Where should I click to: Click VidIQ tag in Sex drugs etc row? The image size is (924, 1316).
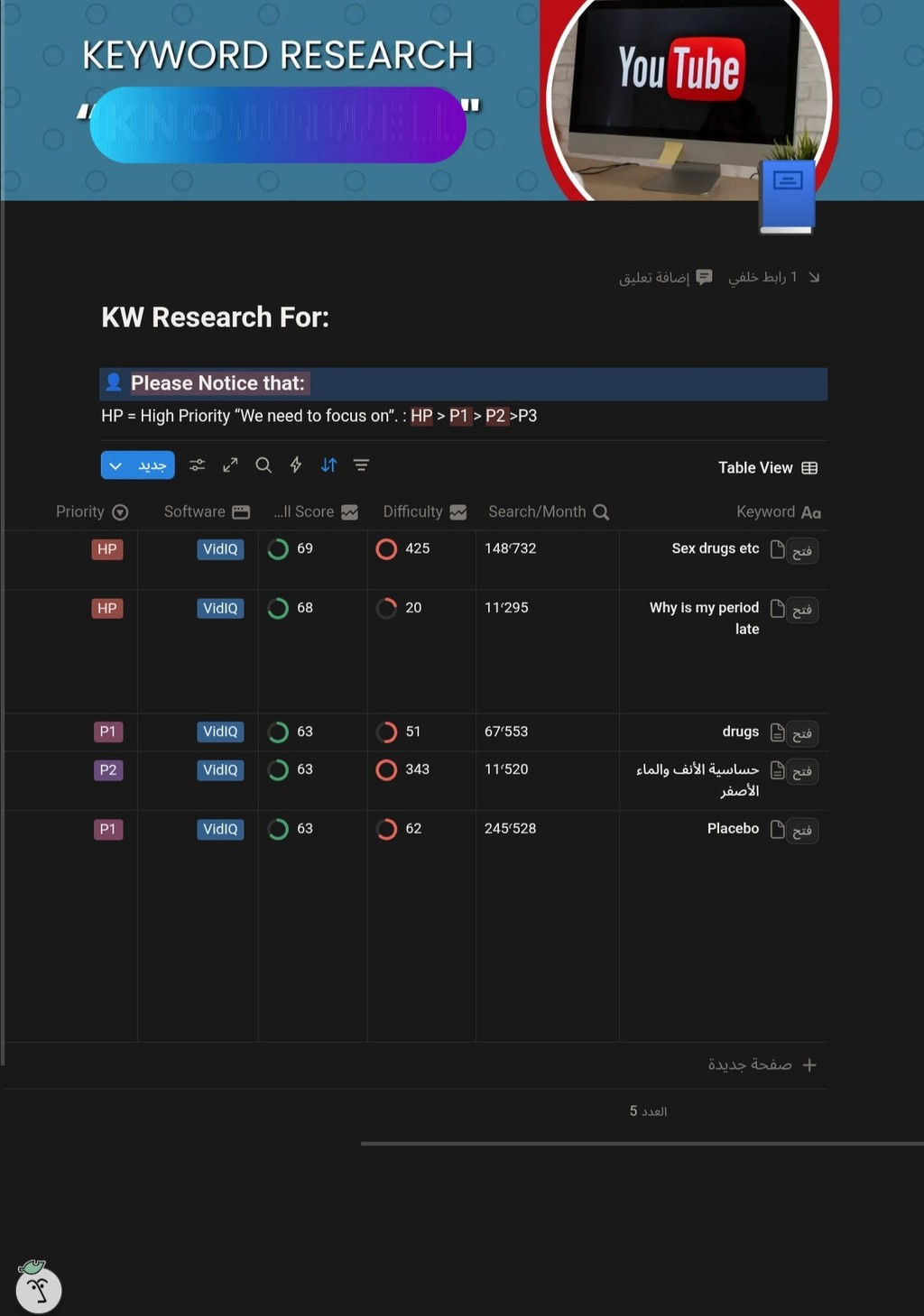tap(220, 549)
